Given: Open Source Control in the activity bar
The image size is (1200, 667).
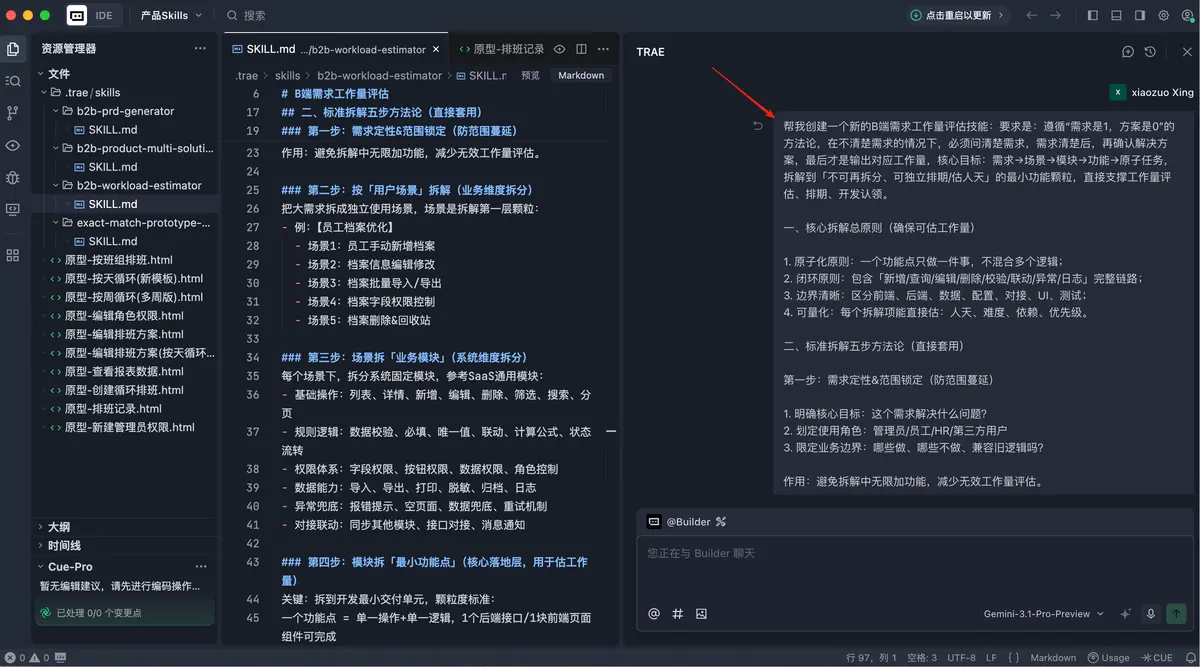Looking at the screenshot, I should [13, 113].
